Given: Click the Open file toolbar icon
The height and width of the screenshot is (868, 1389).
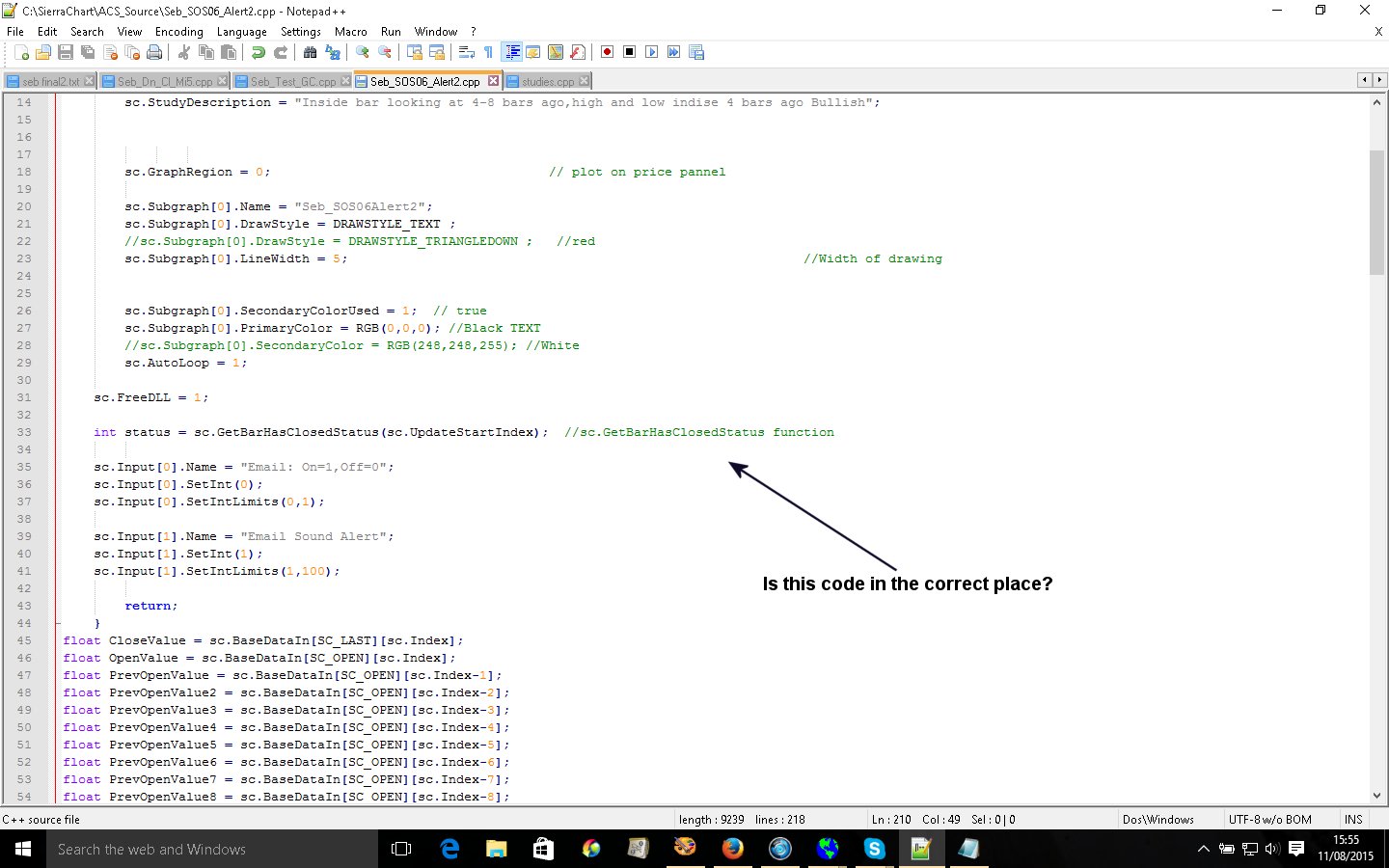Looking at the screenshot, I should click(43, 52).
